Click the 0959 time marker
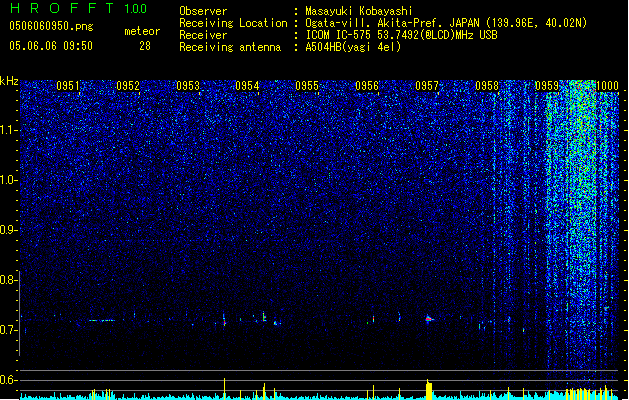 click(x=547, y=86)
